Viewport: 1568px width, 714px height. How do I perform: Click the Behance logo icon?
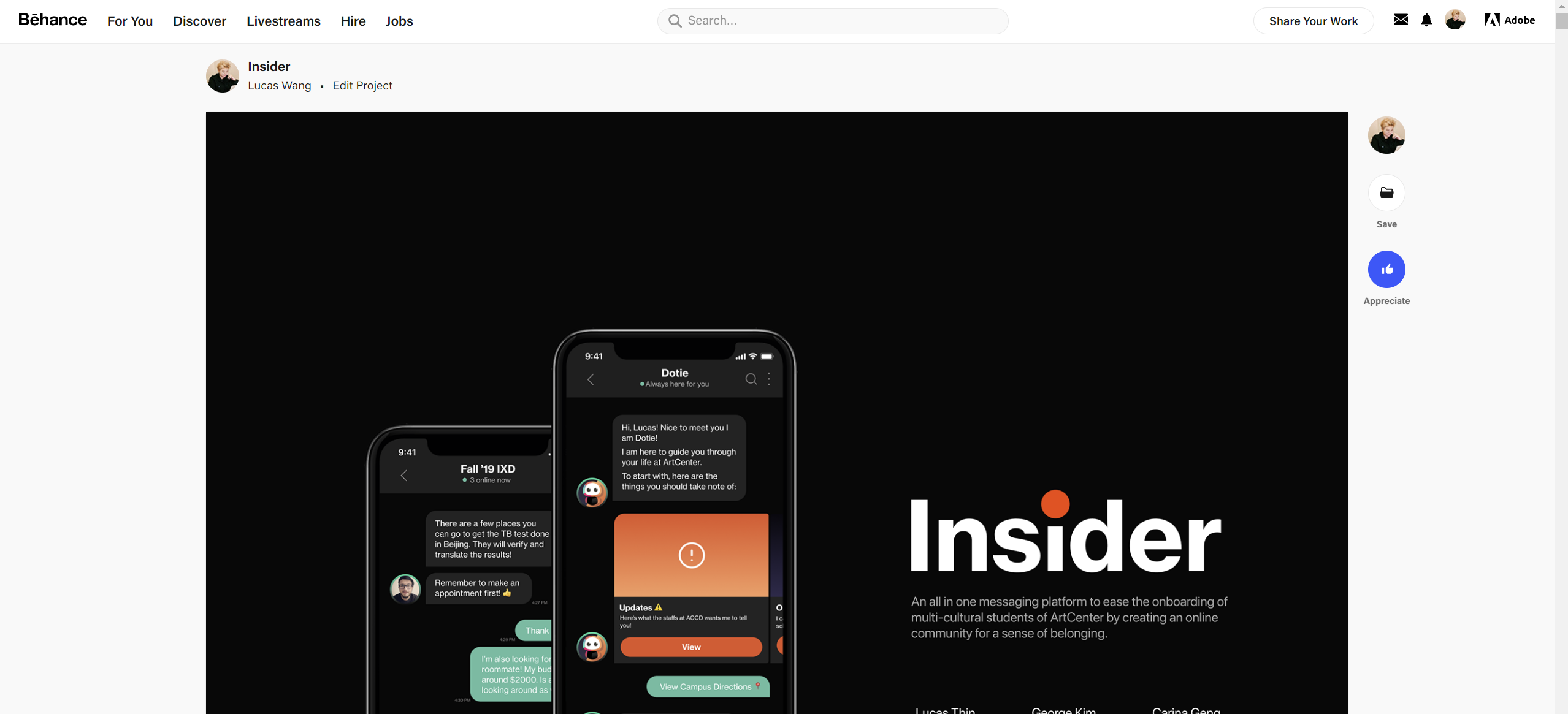click(52, 19)
